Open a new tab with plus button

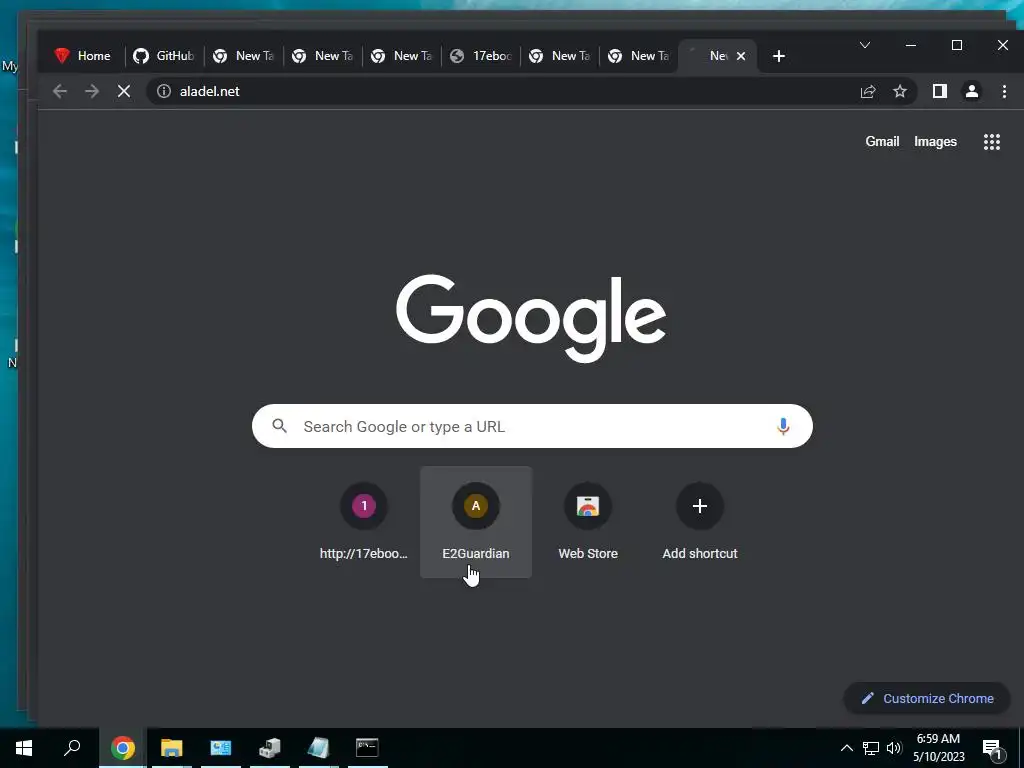778,56
